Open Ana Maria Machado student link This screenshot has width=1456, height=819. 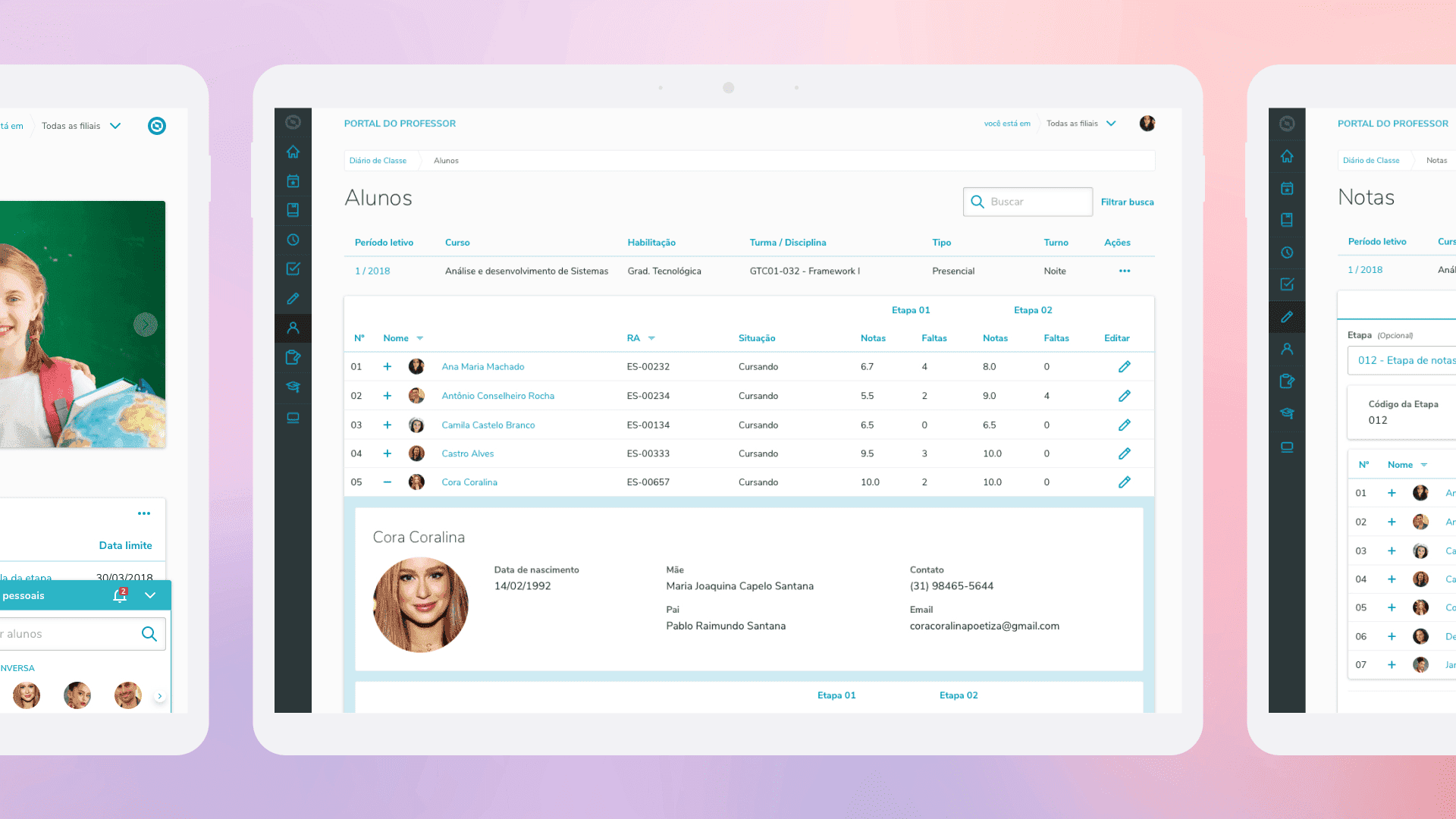483,366
